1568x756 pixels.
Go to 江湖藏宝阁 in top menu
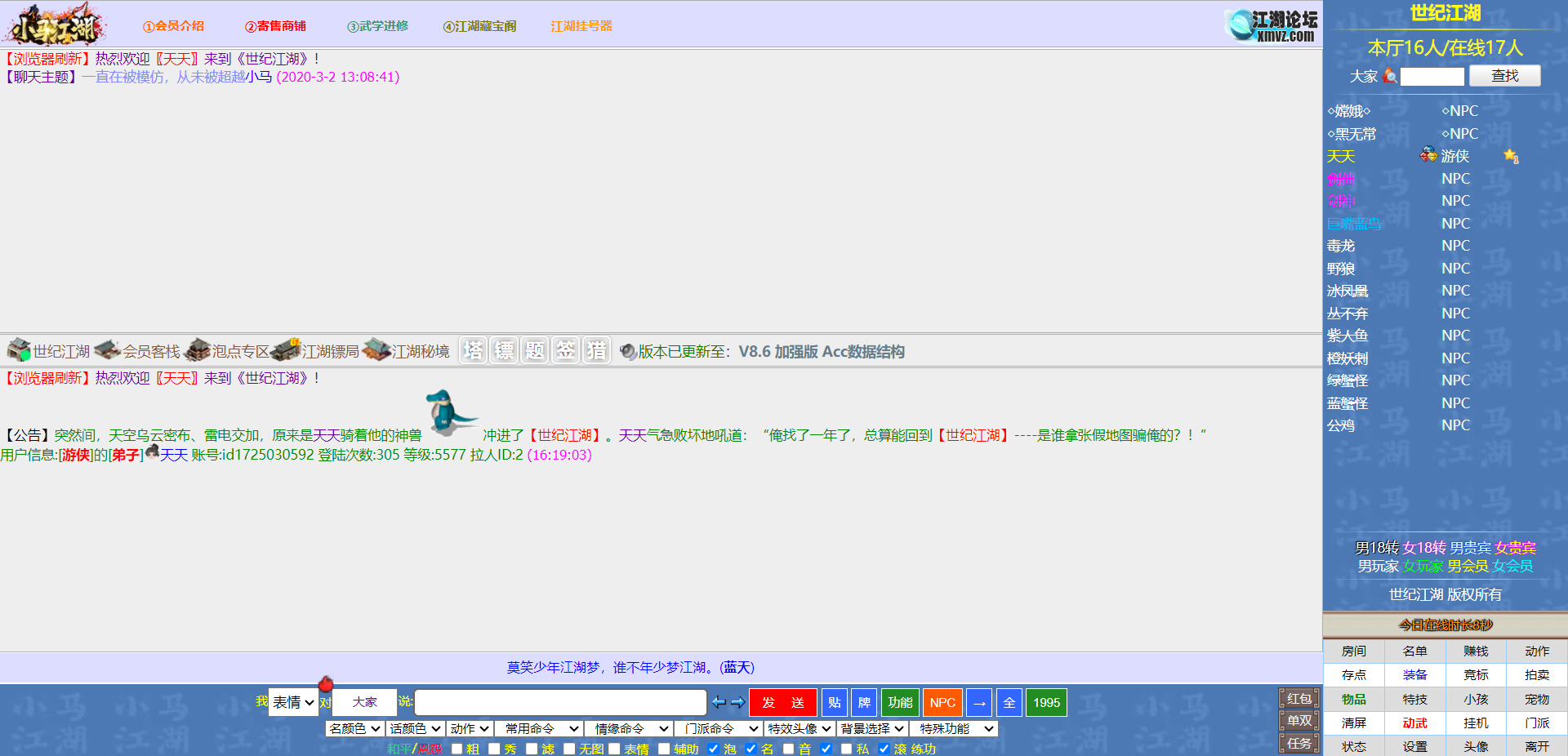(x=479, y=26)
